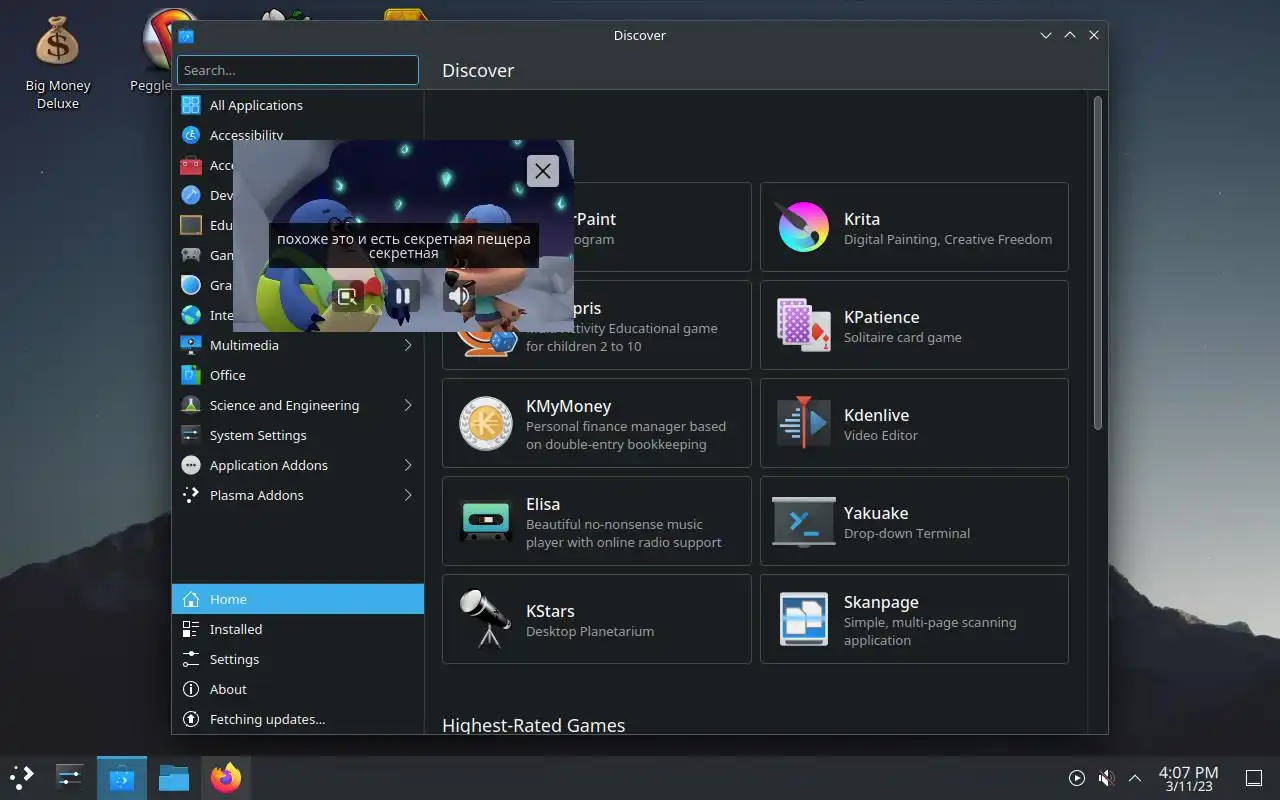Open the Skanpage description text
The width and height of the screenshot is (1280, 800).
click(930, 631)
